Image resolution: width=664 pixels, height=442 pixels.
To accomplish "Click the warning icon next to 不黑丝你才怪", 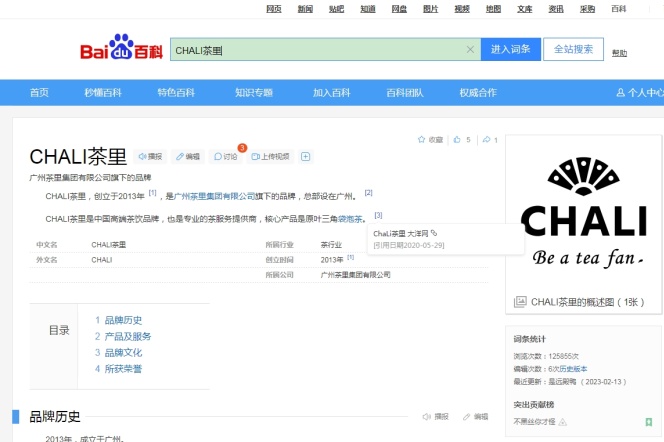I will click(563, 422).
